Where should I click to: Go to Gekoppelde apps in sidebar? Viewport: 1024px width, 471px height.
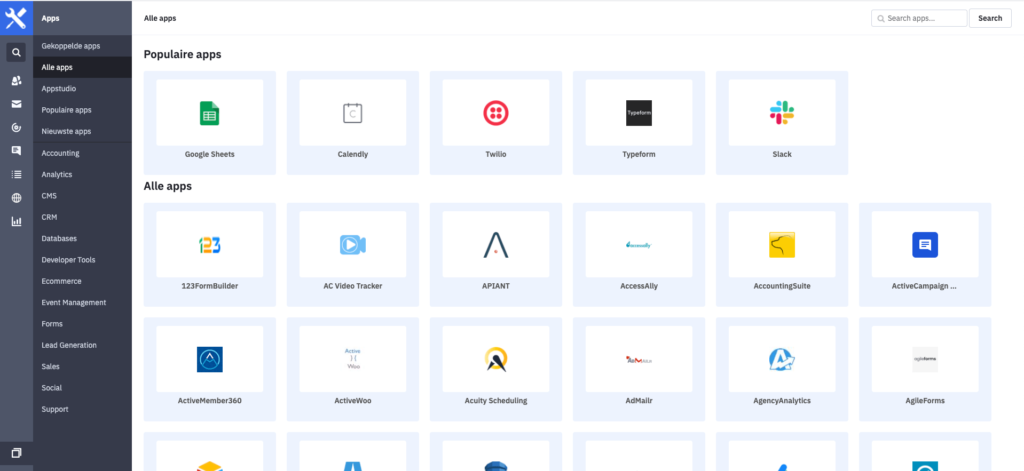click(x=71, y=46)
